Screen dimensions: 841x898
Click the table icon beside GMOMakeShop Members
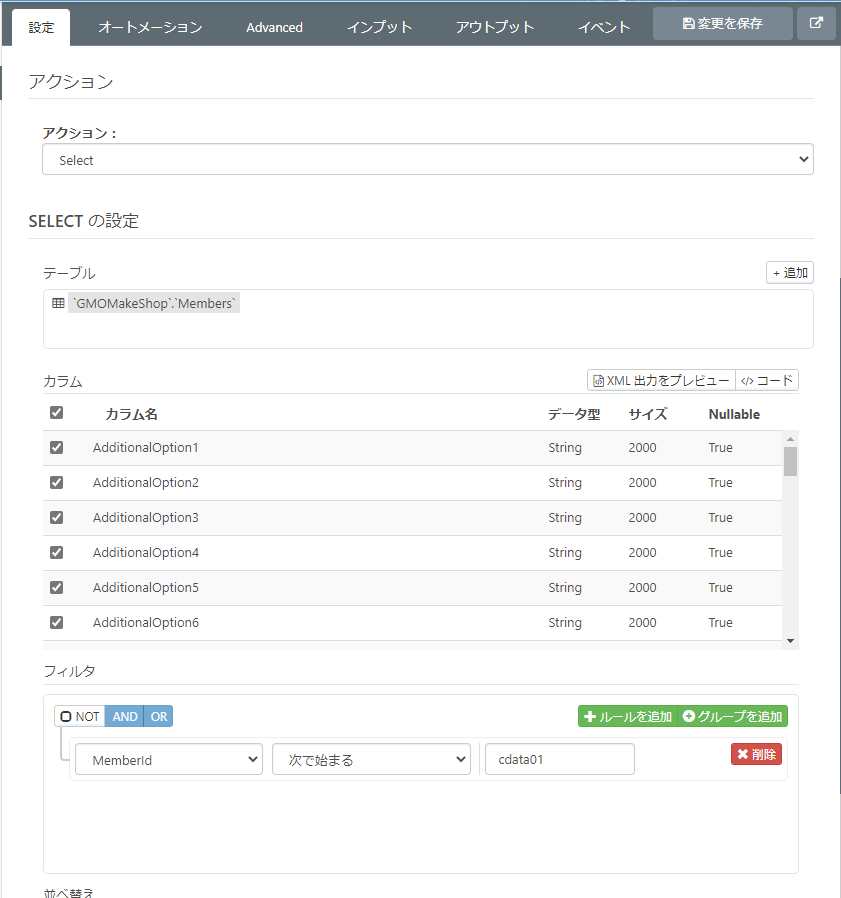(x=58, y=303)
